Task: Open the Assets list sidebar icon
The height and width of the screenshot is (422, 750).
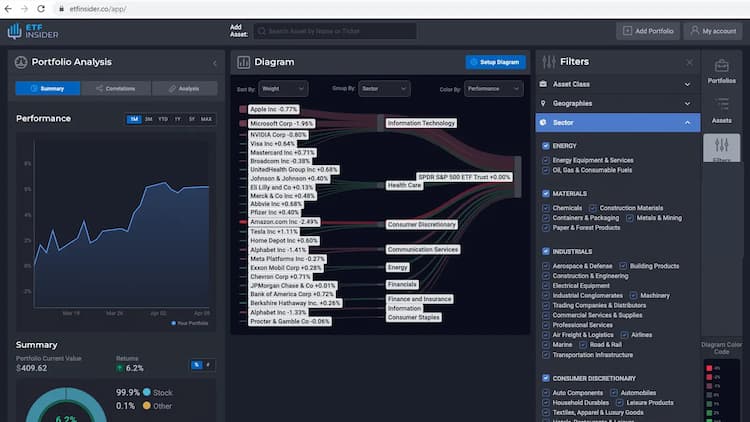Action: tap(721, 105)
